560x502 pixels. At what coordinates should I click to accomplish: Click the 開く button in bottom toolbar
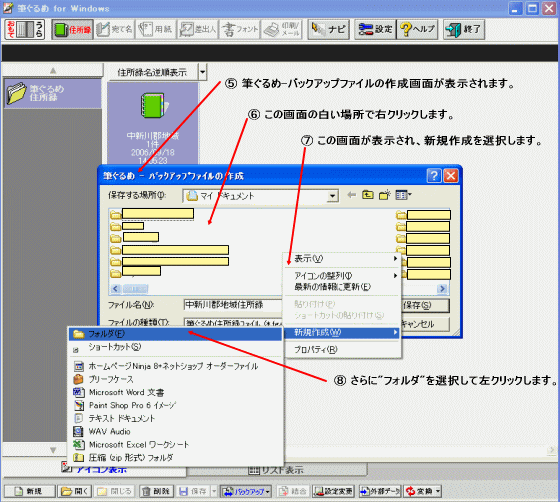pyautogui.click(x=75, y=491)
